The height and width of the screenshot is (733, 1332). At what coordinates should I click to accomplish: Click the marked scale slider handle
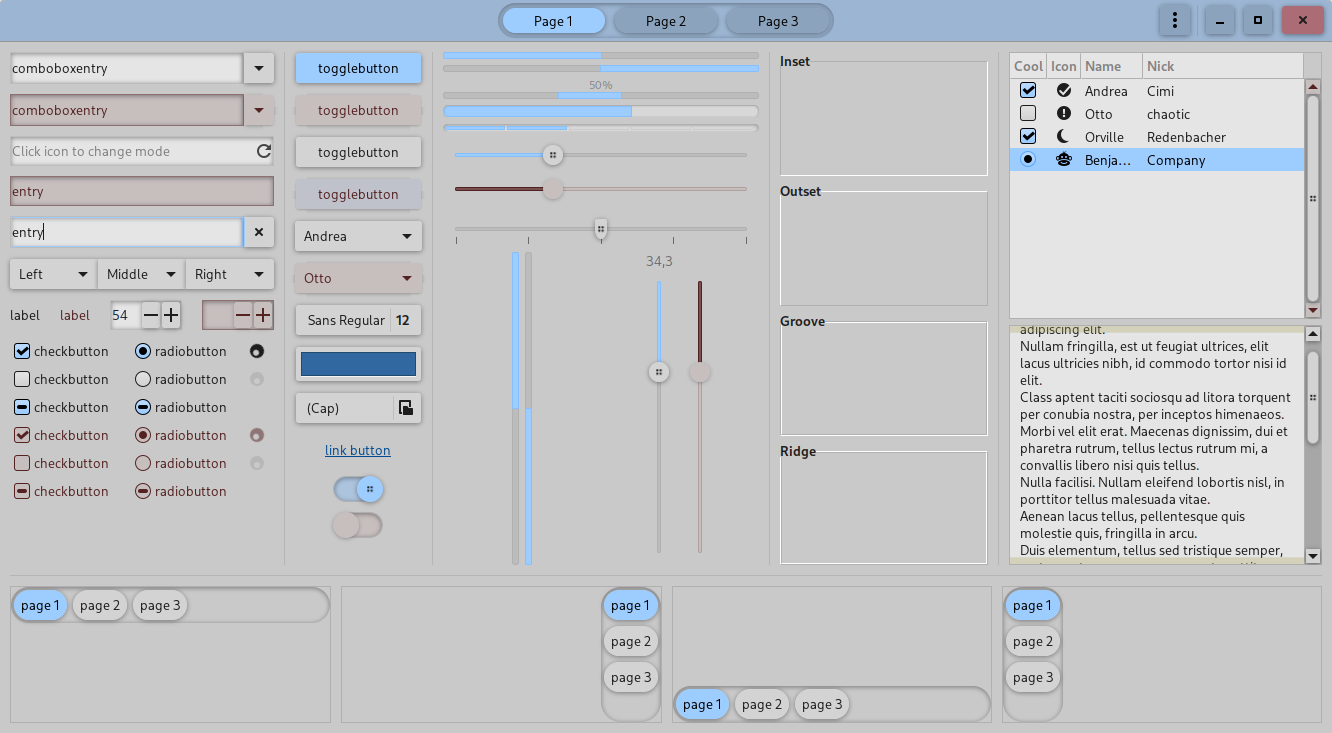click(601, 229)
